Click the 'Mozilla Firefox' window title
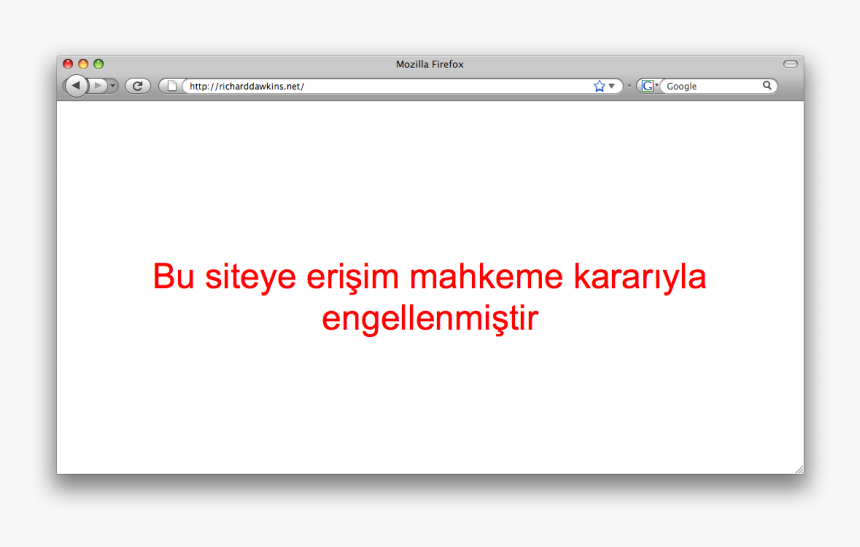Viewport: 860px width, 547px height. click(430, 64)
